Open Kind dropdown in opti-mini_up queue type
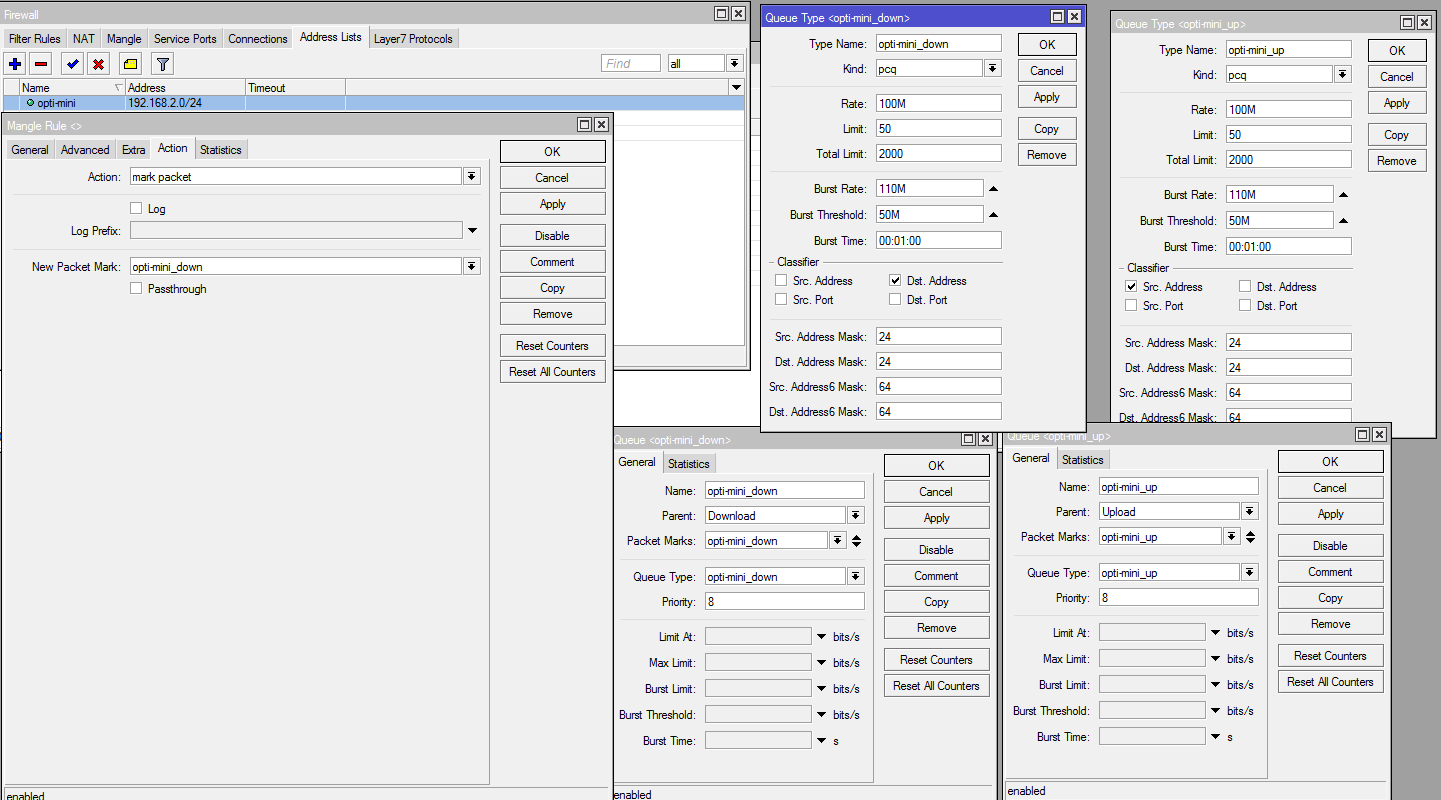Image resolution: width=1441 pixels, height=800 pixels. tap(1342, 75)
